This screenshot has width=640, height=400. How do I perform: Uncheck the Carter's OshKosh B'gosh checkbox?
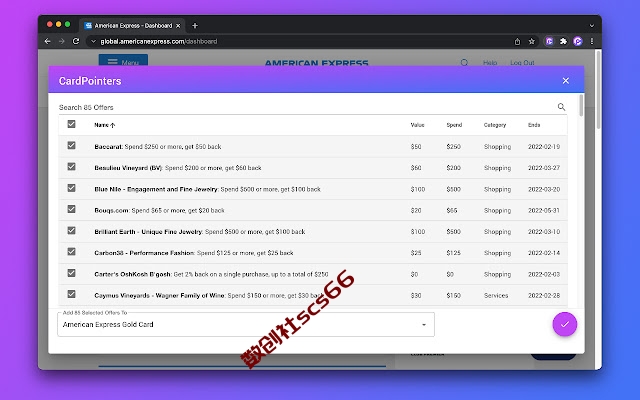coord(71,273)
